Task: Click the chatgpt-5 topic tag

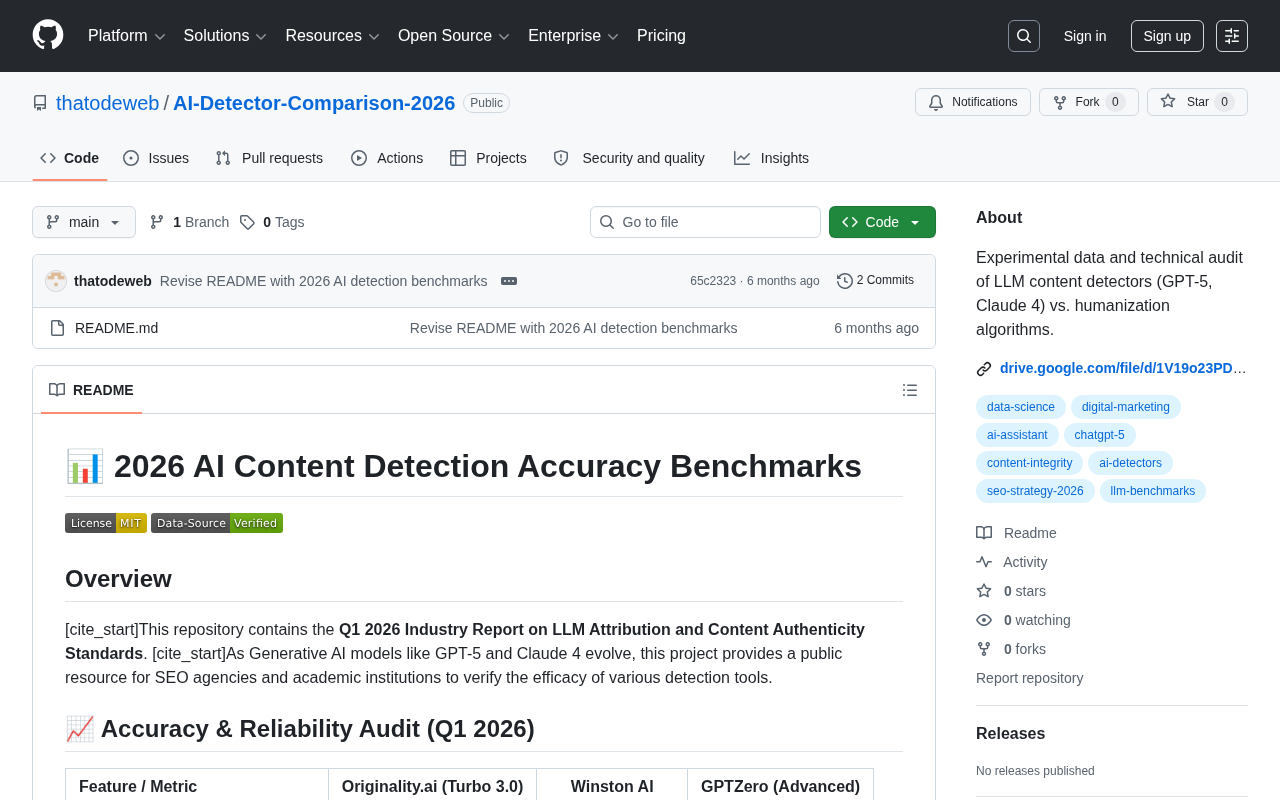Action: click(1100, 435)
